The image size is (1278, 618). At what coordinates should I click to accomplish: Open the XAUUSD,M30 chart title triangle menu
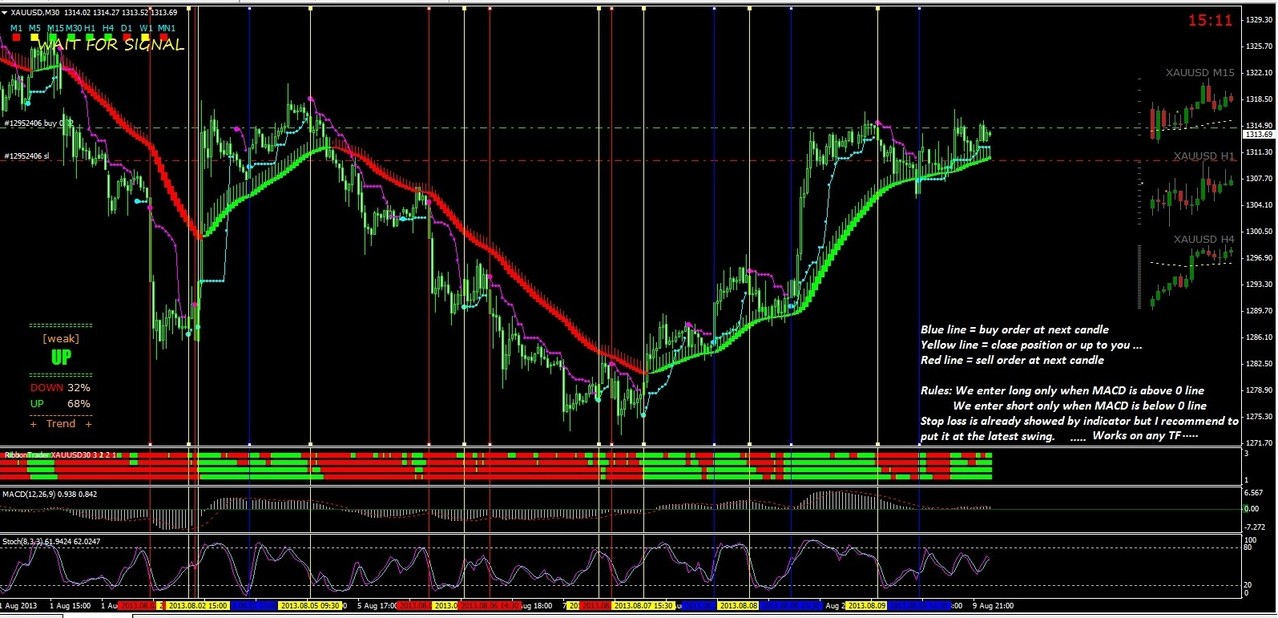pyautogui.click(x=5, y=12)
